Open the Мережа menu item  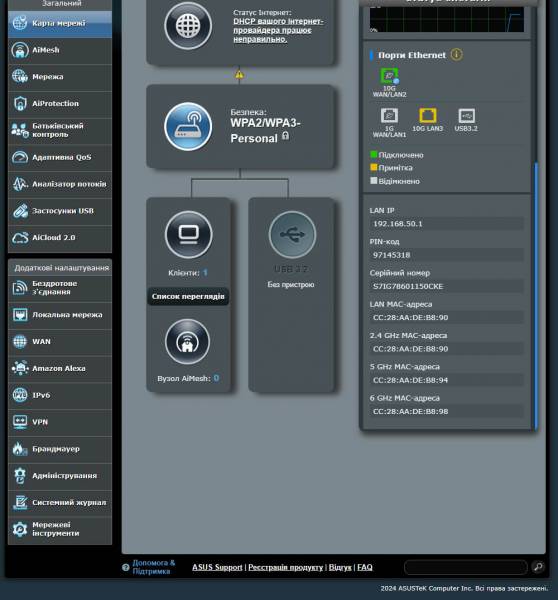tap(60, 77)
